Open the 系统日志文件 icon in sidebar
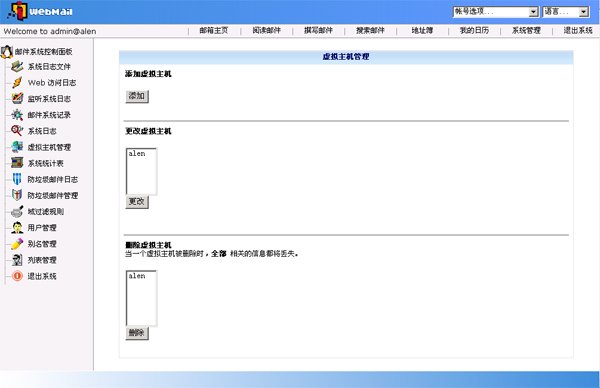Image resolution: width=600 pixels, height=388 pixels. click(17, 67)
